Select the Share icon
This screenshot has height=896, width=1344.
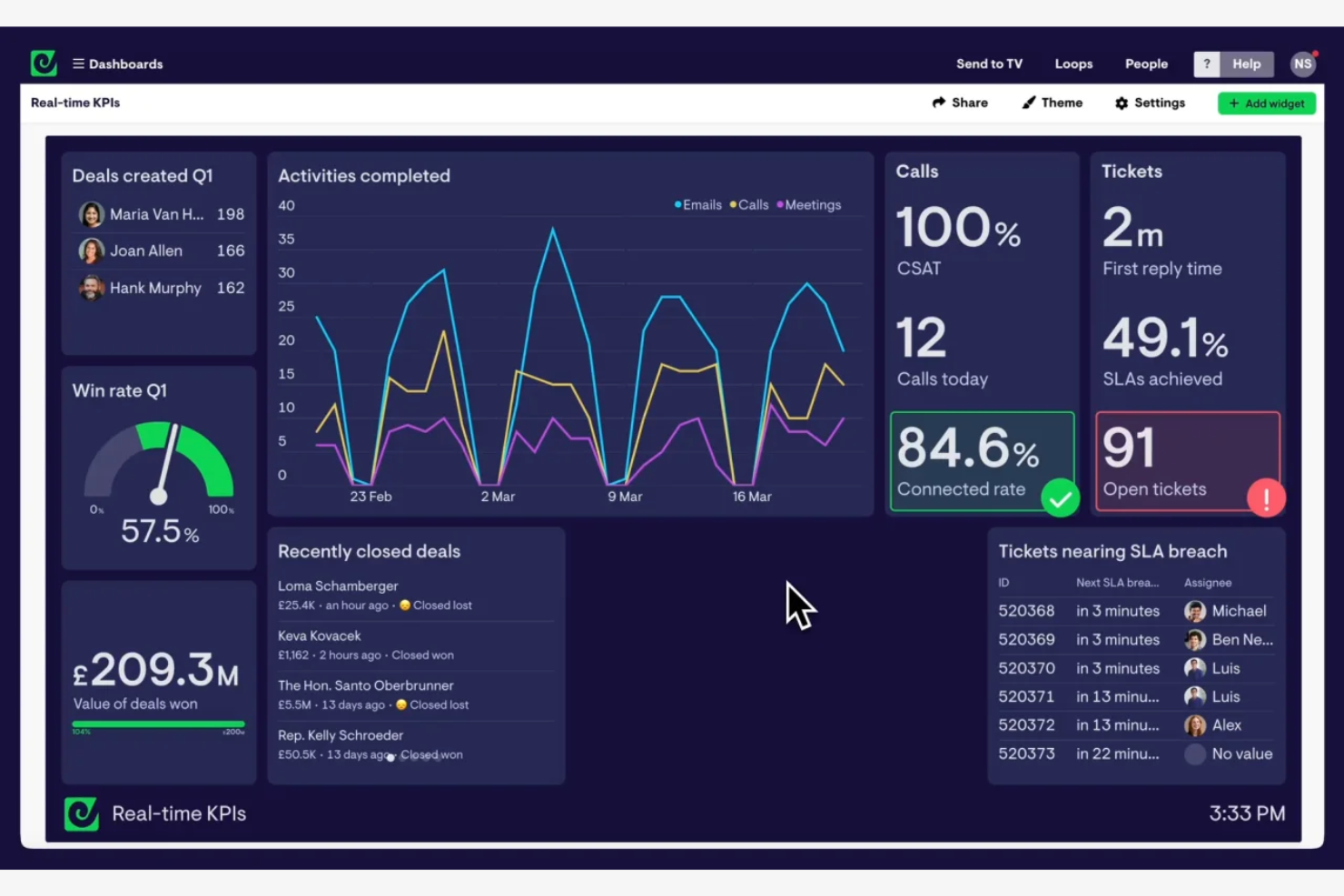(940, 103)
